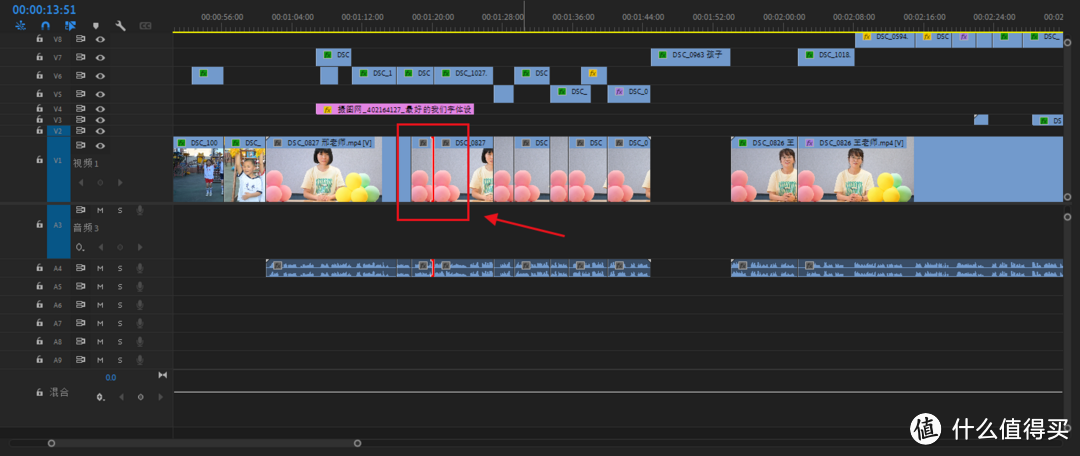
Task: Add a marker with shield icon
Action: pyautogui.click(x=96, y=26)
